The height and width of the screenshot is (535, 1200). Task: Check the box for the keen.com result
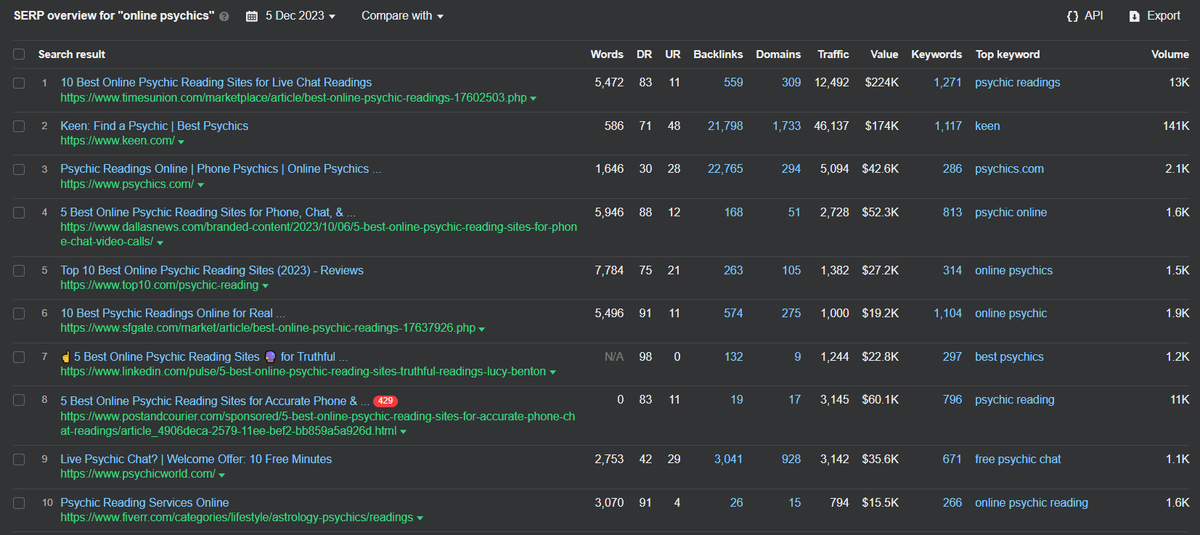(19, 126)
